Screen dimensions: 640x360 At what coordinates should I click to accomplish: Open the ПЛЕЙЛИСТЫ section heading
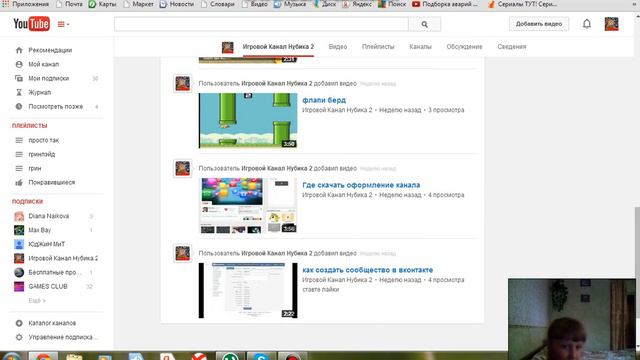coord(29,126)
